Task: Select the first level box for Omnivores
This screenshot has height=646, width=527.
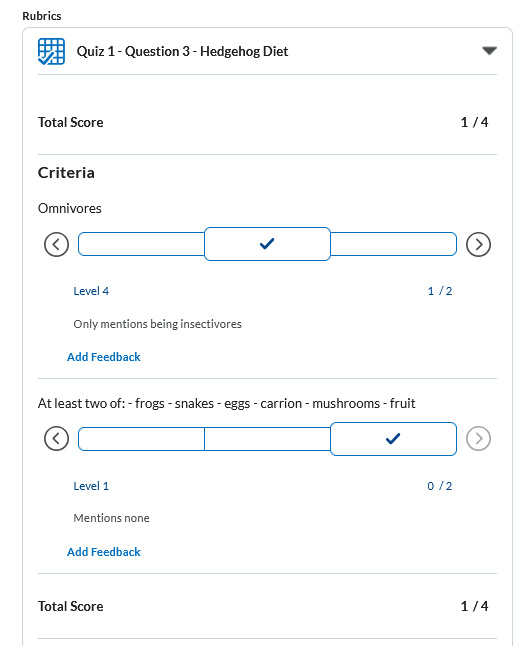Action: pyautogui.click(x=141, y=244)
